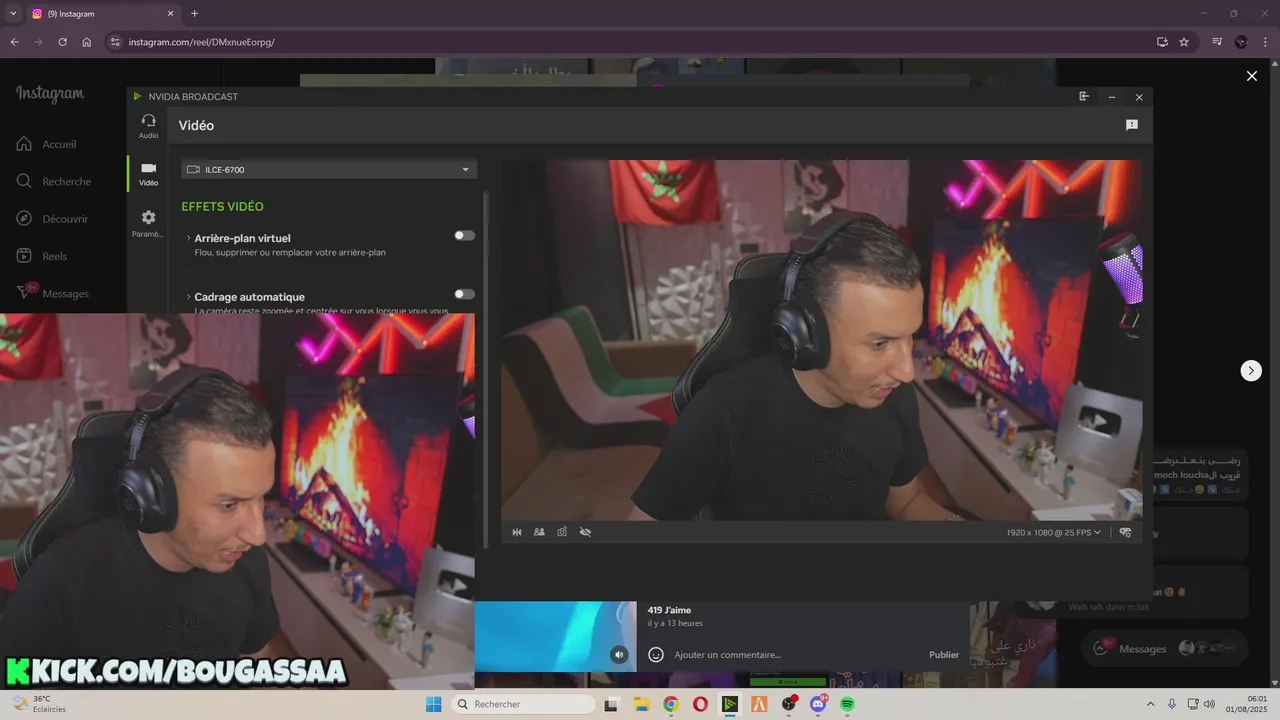
Task: Open Discord from the taskbar
Action: [x=818, y=704]
